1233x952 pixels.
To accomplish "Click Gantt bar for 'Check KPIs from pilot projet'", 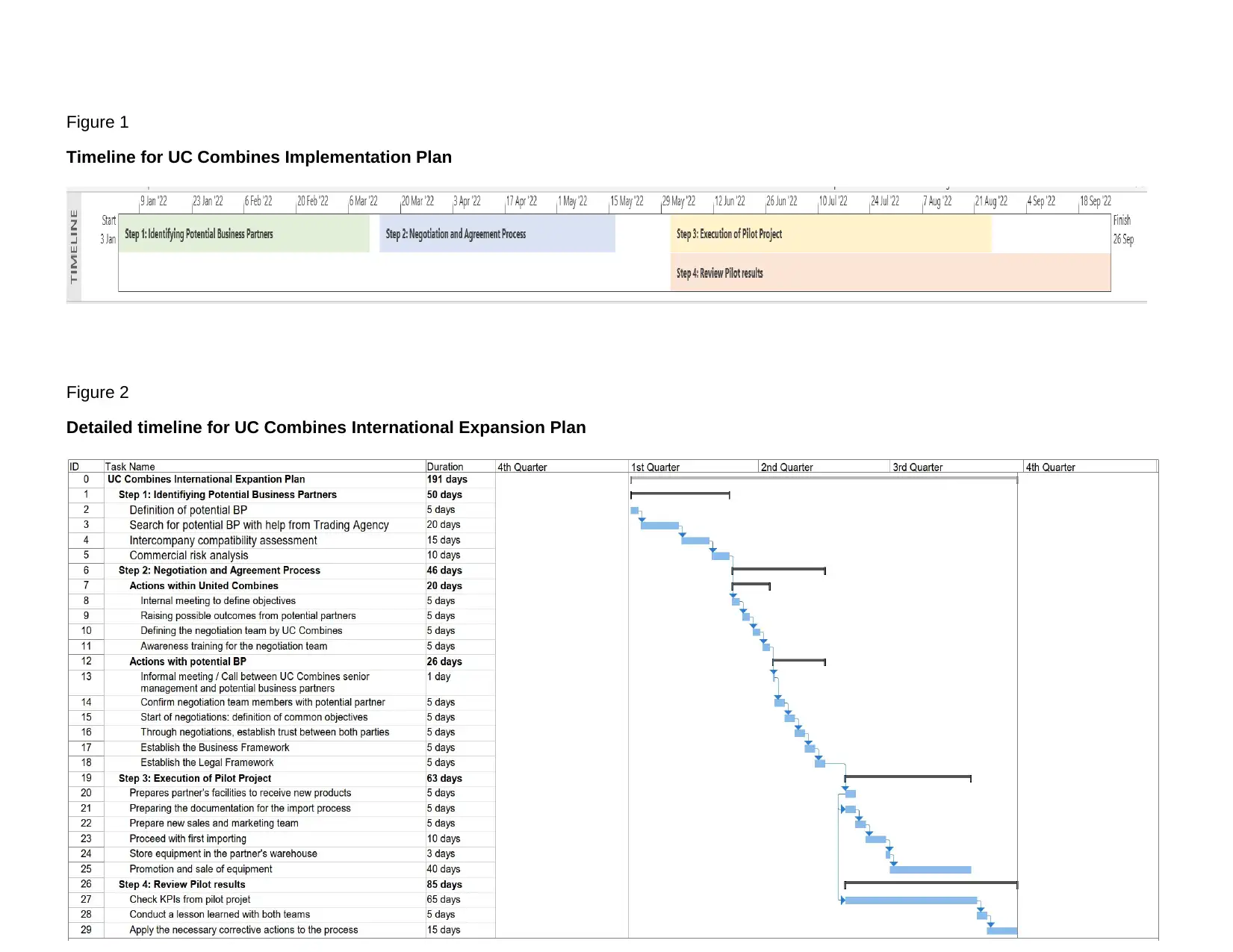I will pyautogui.click(x=911, y=900).
